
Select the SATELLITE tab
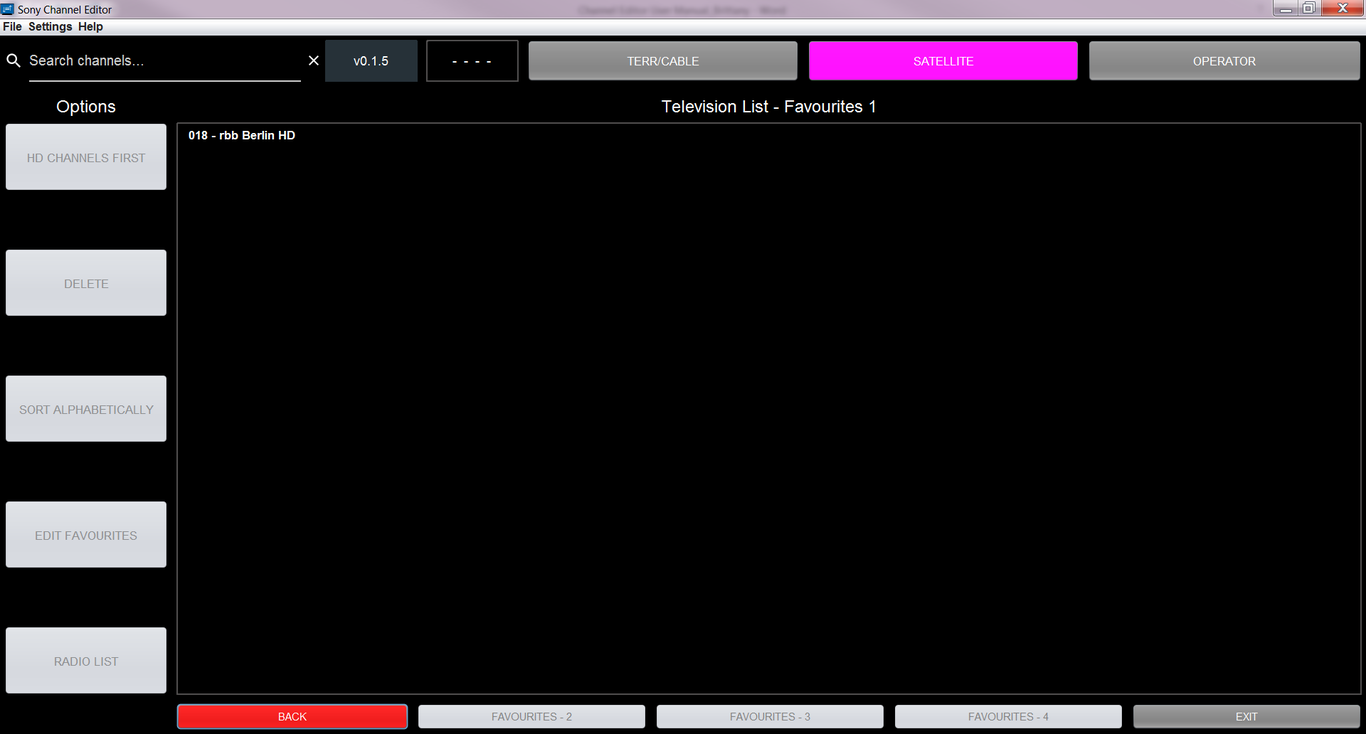(x=942, y=61)
